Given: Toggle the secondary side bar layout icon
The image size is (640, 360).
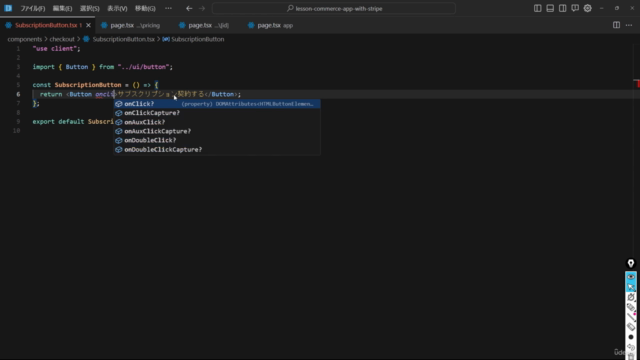Looking at the screenshot, I should pos(562,8).
